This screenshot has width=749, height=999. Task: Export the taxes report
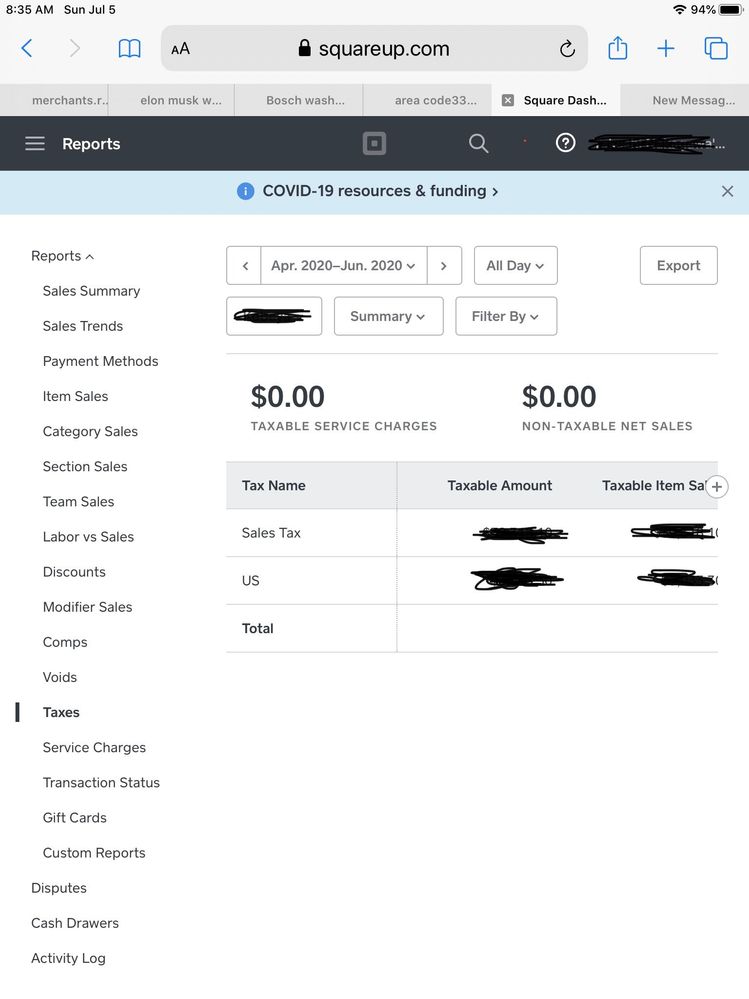tap(678, 266)
